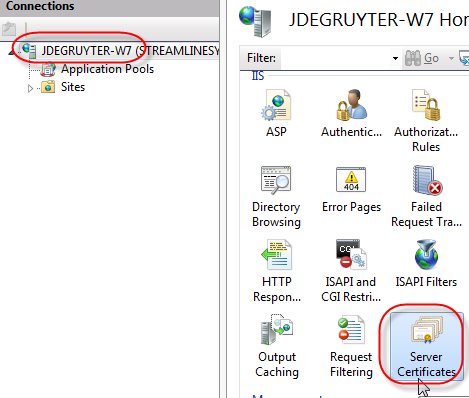Click the Show All icon after Go
The image size is (469, 398).
pyautogui.click(x=464, y=58)
